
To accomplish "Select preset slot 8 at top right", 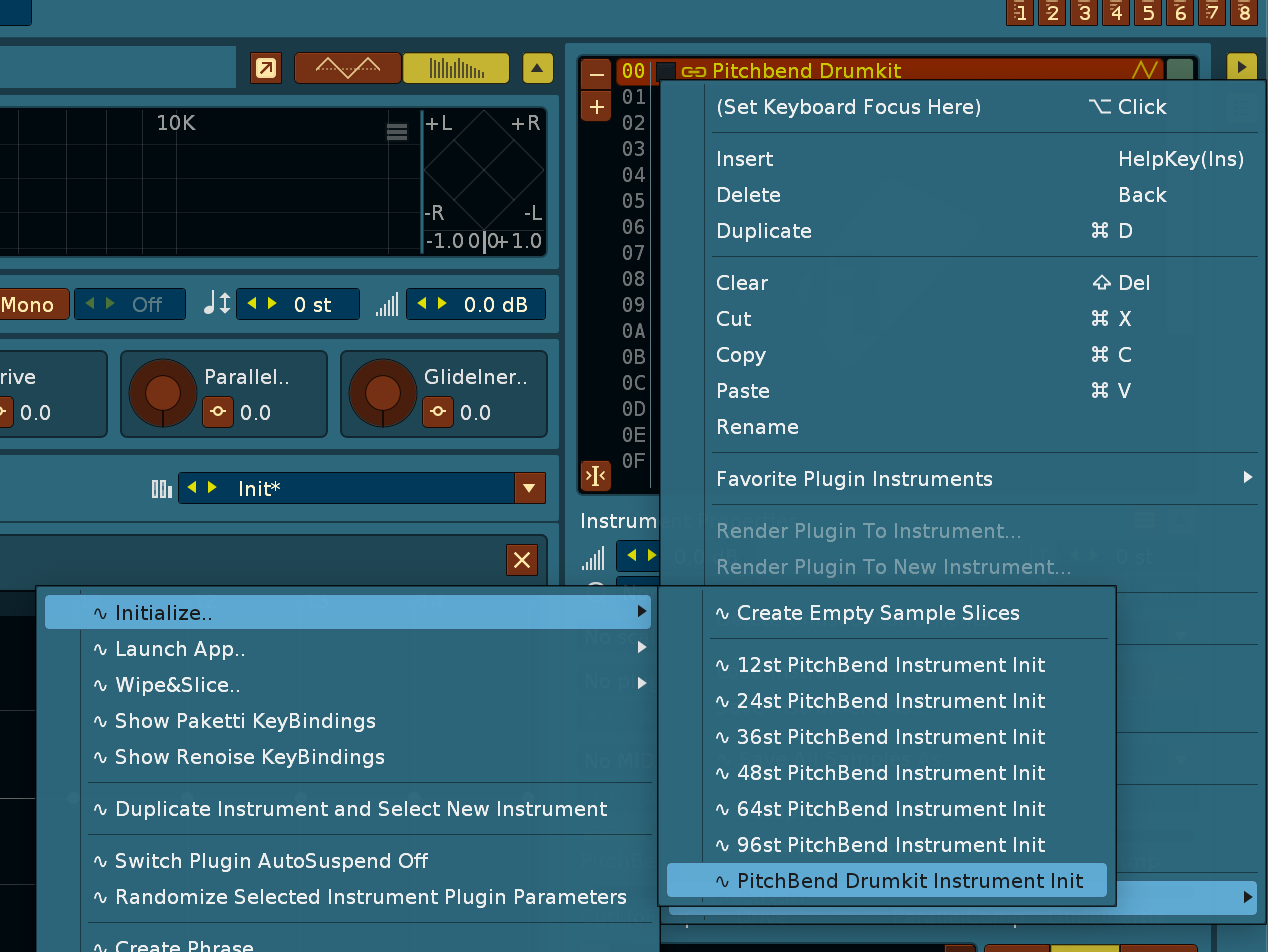I will [1244, 13].
